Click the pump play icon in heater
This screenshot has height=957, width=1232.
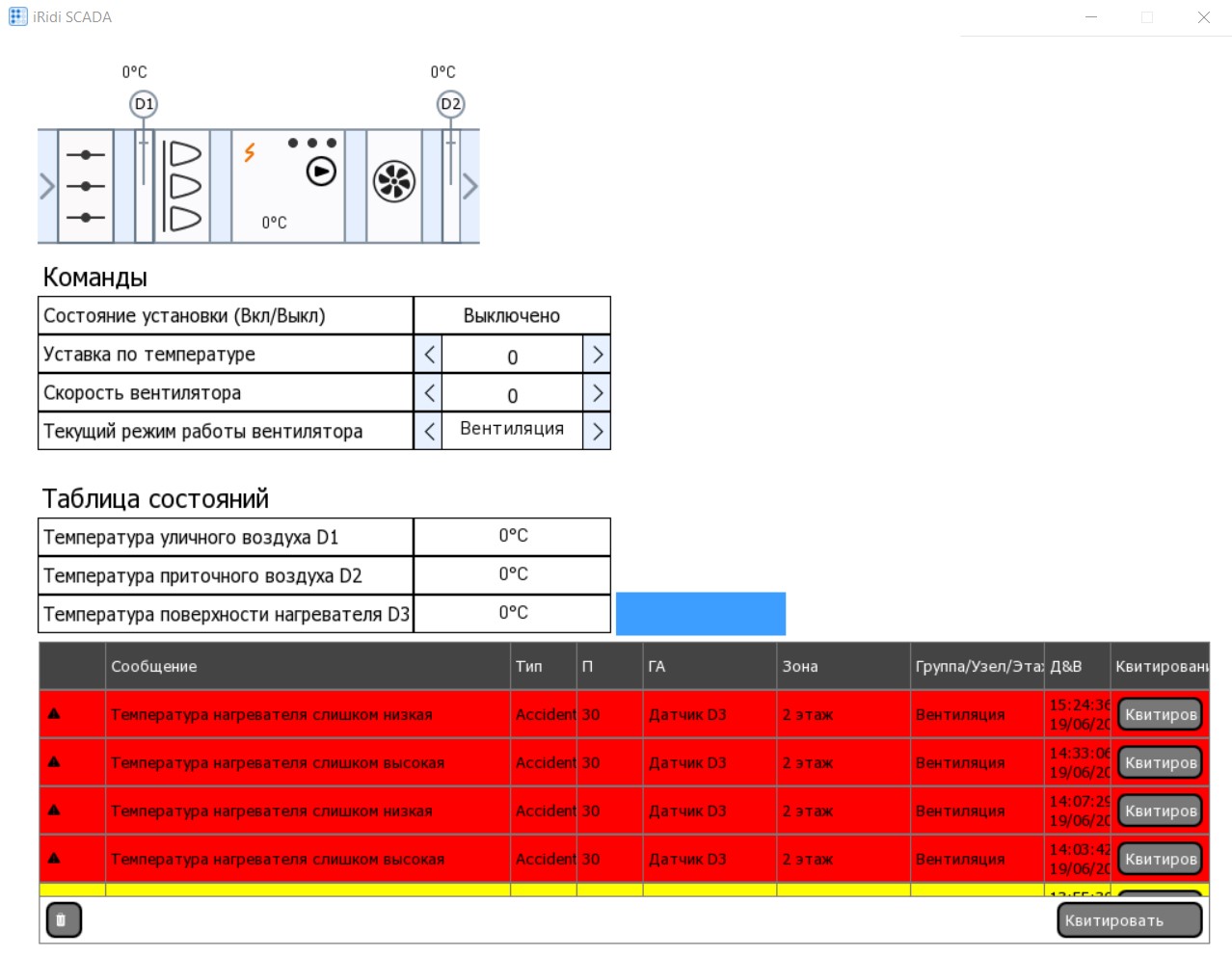321,172
